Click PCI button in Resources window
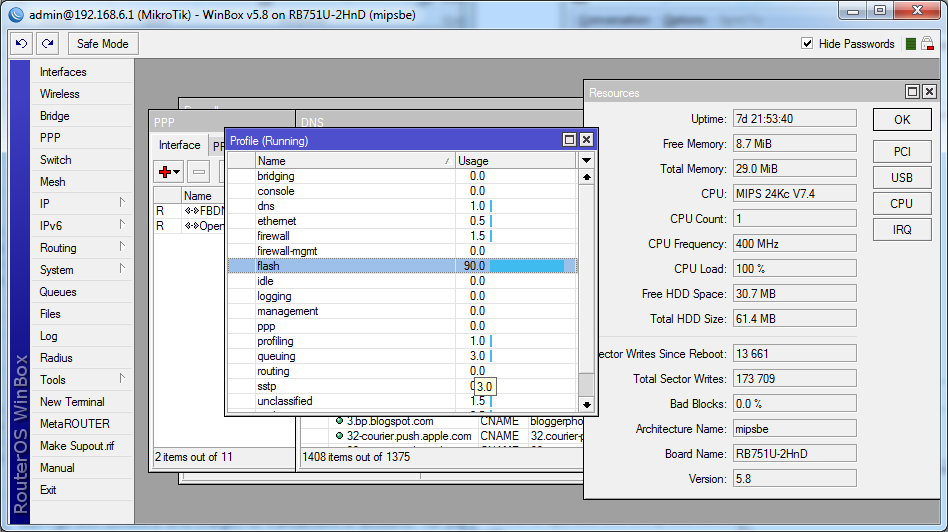 (902, 152)
